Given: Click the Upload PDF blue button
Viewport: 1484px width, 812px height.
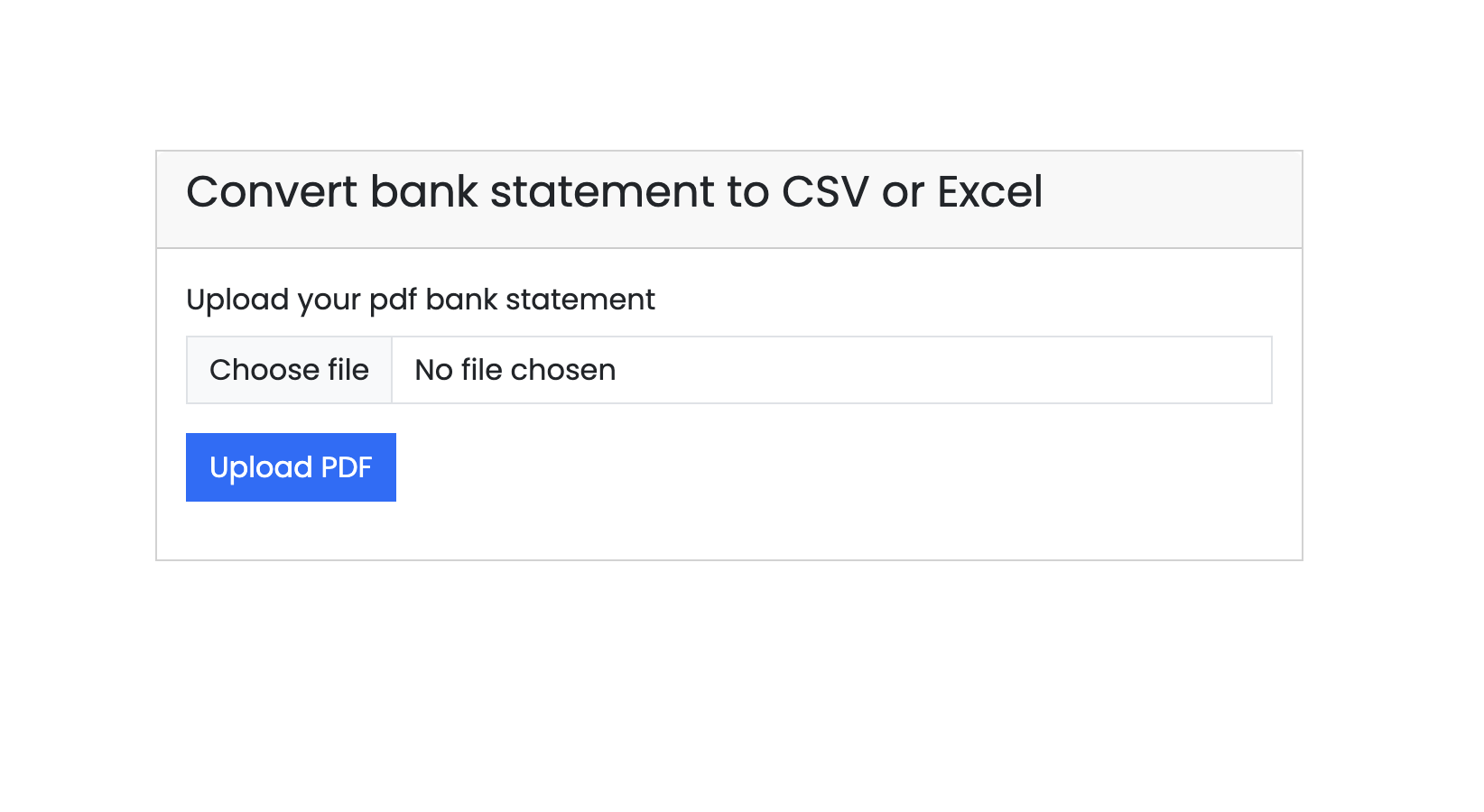Looking at the screenshot, I should point(291,466).
